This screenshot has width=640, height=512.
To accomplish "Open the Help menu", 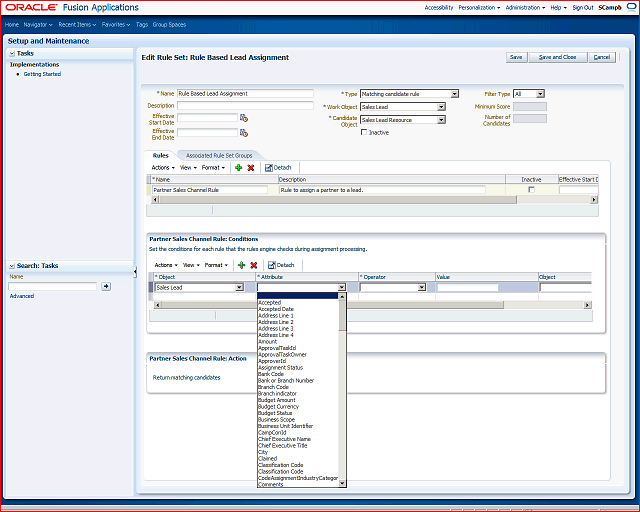I will [x=558, y=7].
